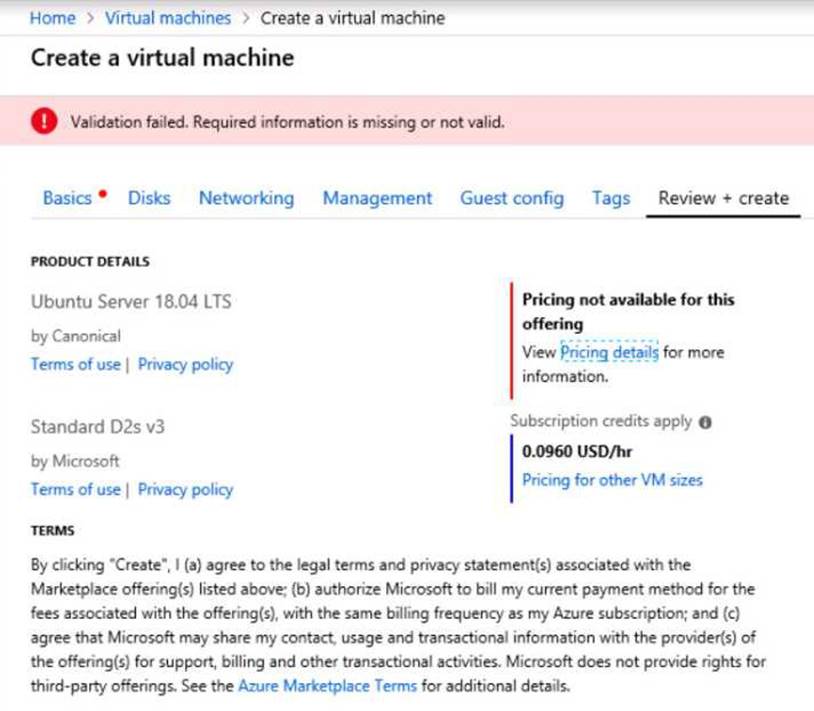Viewport: 814px width, 711px height.
Task: Click the Pricing details link
Action: click(609, 352)
